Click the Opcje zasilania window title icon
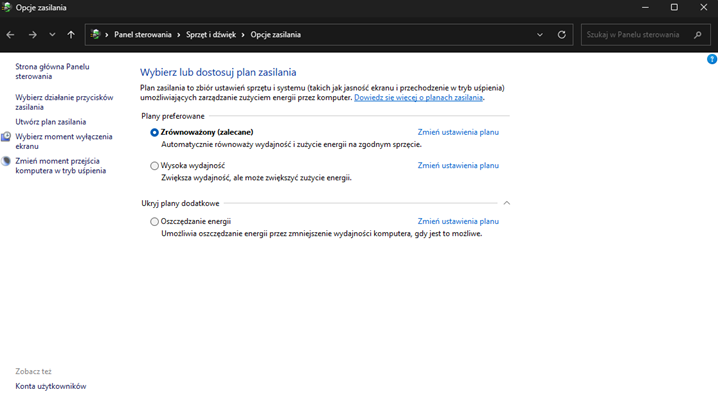 click(x=6, y=7)
